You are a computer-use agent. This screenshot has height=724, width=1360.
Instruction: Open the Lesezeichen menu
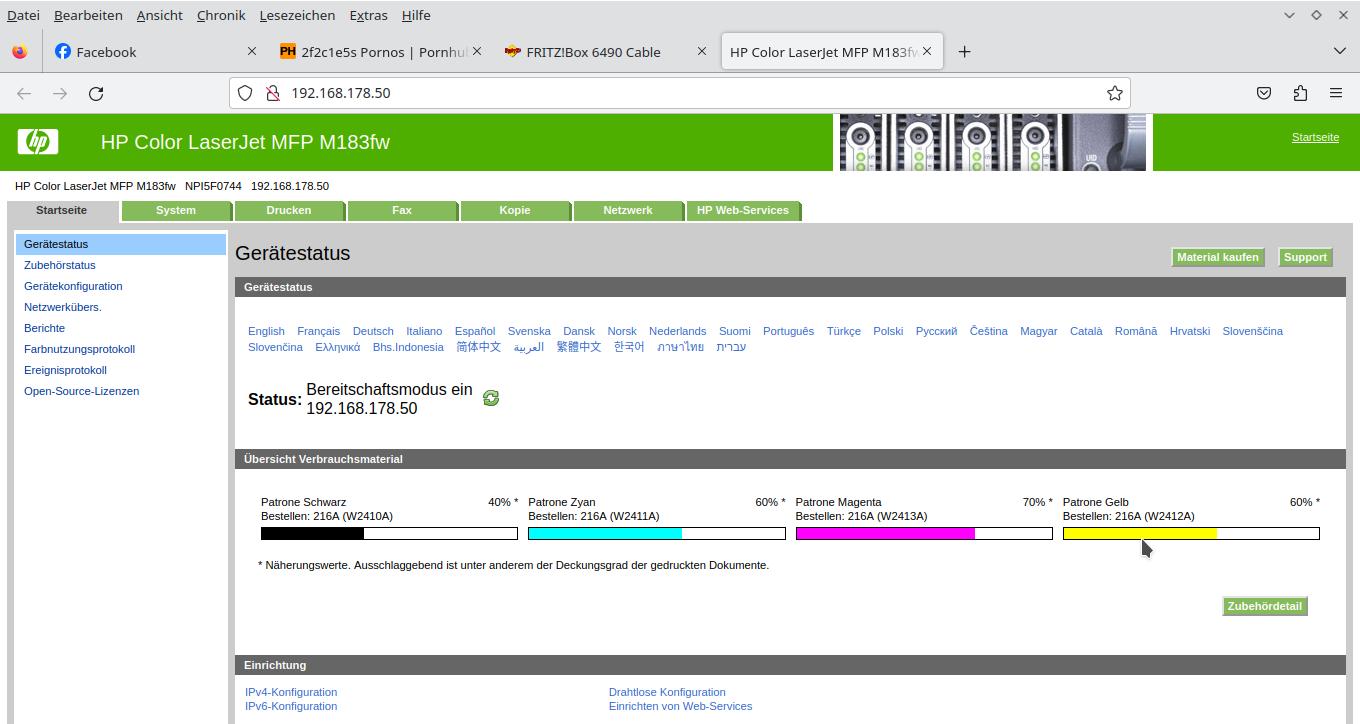296,15
